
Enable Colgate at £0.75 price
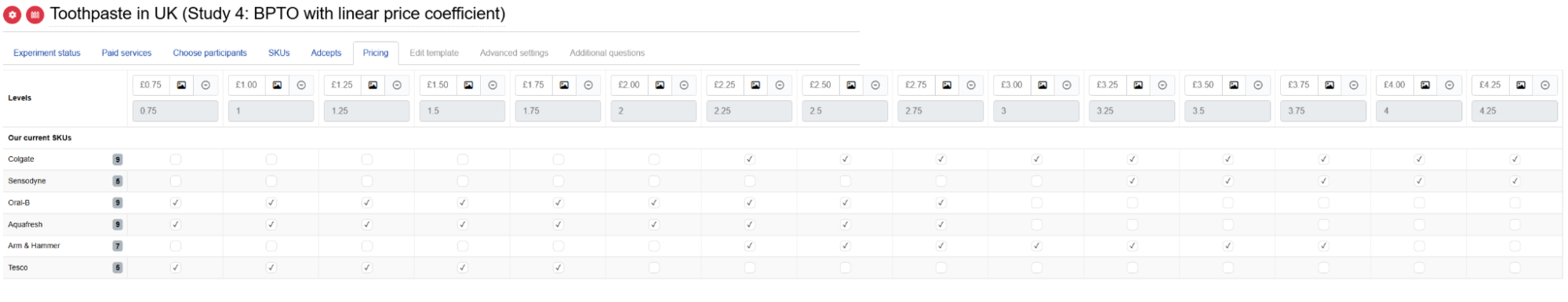(x=176, y=159)
